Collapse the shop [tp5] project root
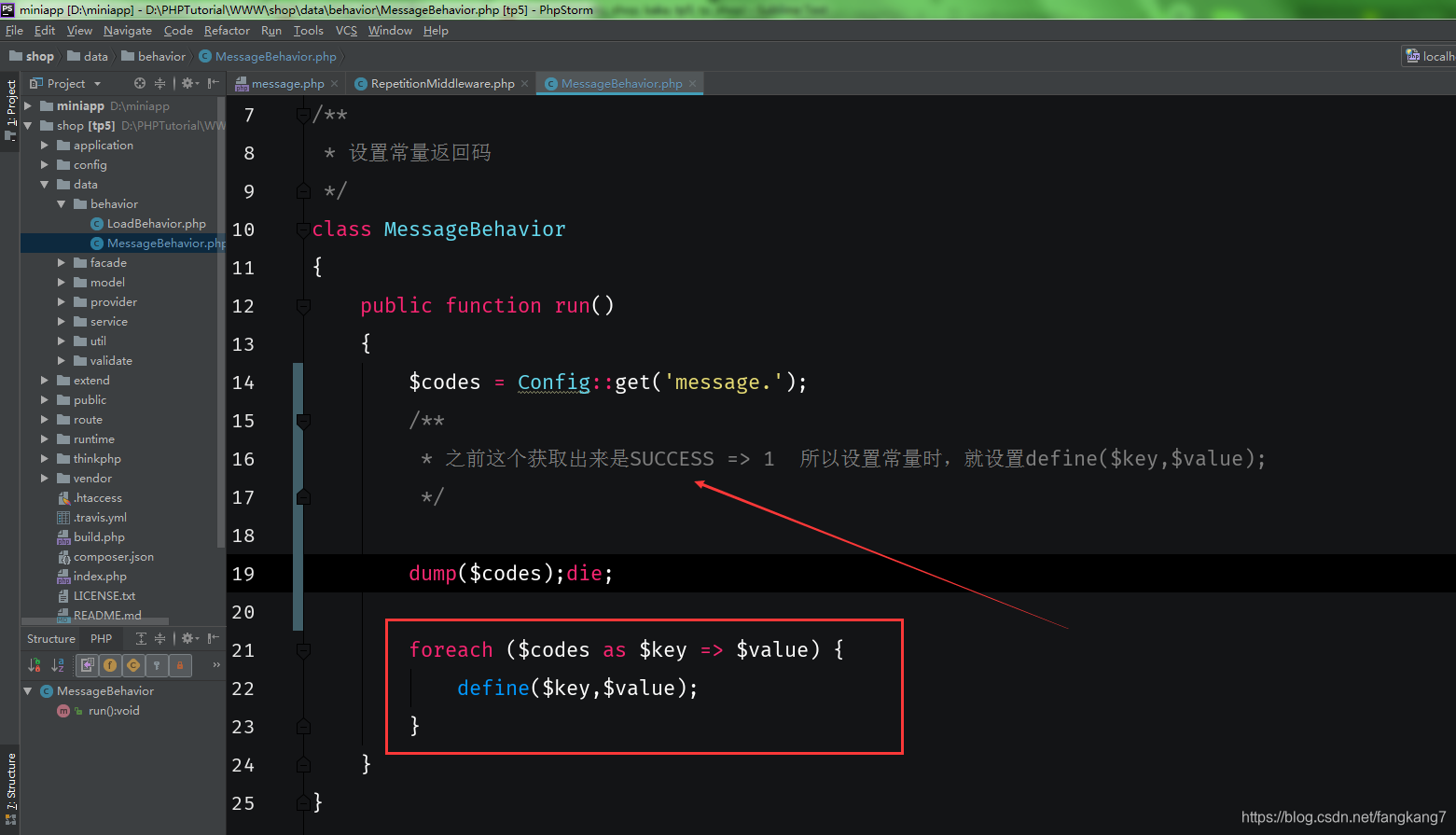The height and width of the screenshot is (835, 1456). point(28,126)
